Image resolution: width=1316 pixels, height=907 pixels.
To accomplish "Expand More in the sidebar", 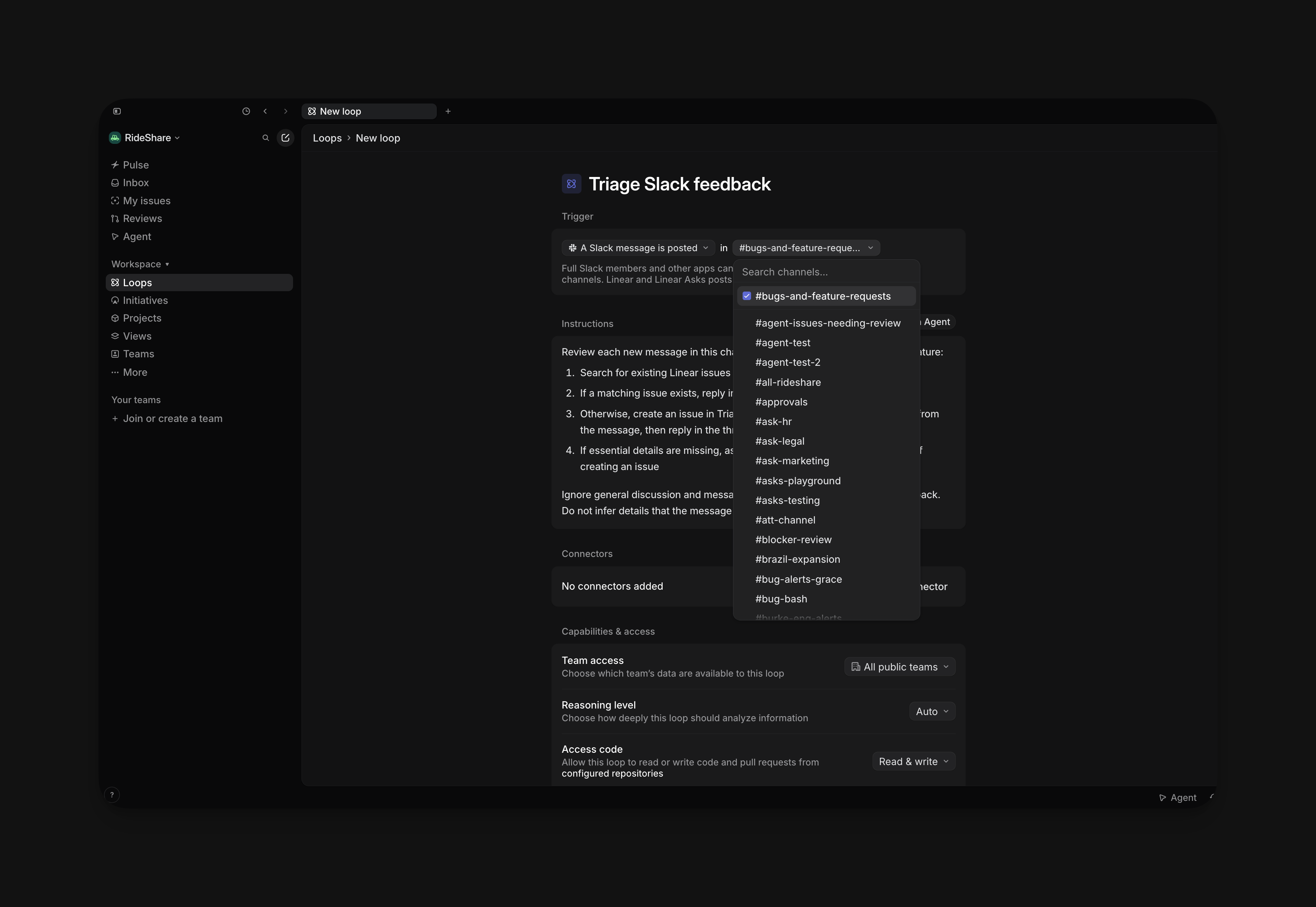I will pyautogui.click(x=200, y=372).
